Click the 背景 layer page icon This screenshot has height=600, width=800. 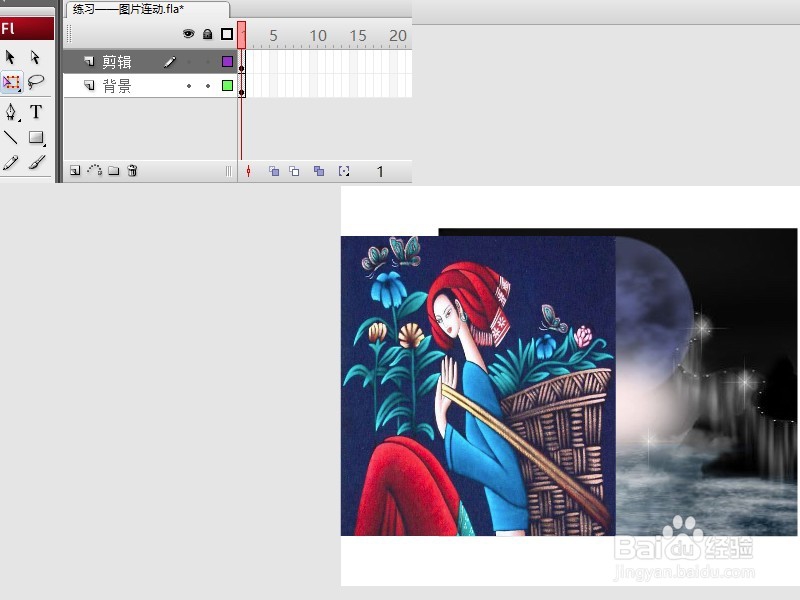[89, 85]
